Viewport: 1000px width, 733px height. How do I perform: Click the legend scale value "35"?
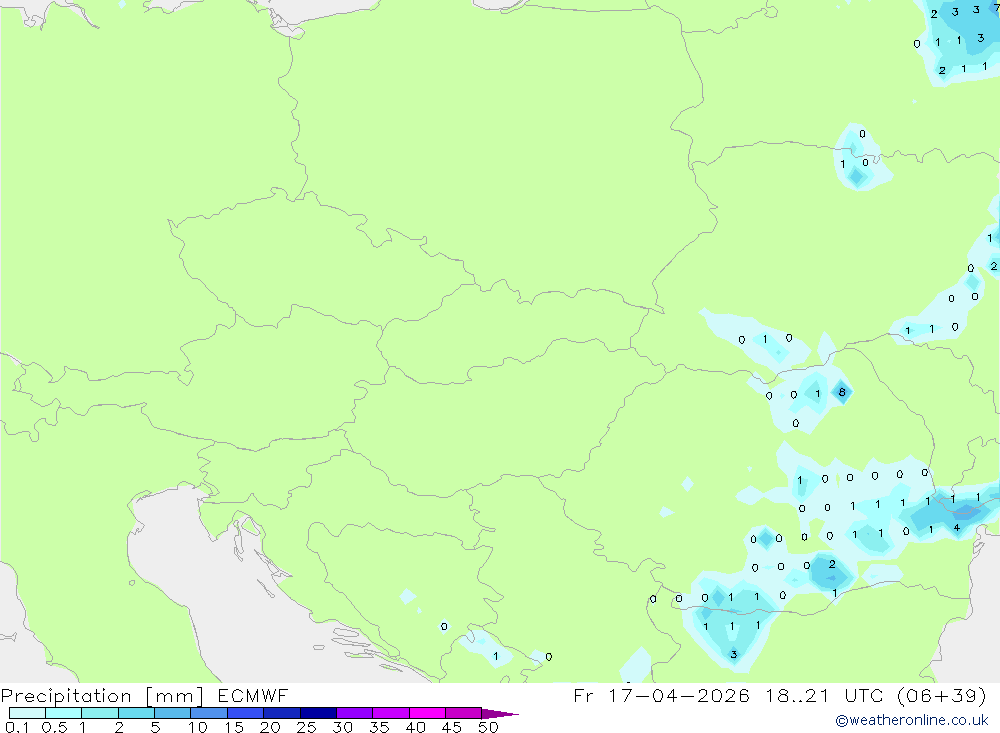tap(379, 727)
